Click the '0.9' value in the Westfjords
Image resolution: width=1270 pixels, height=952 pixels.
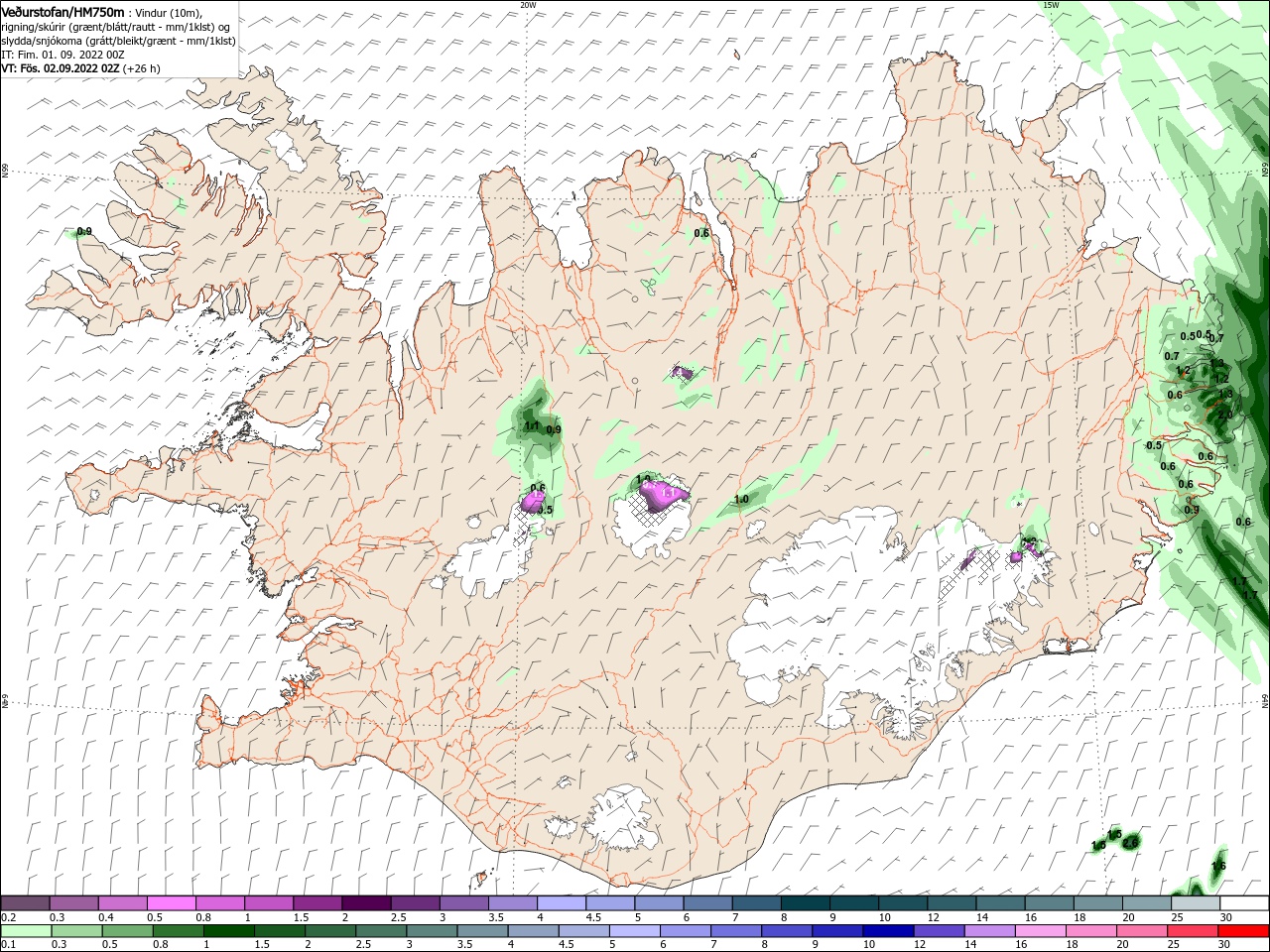coord(84,231)
